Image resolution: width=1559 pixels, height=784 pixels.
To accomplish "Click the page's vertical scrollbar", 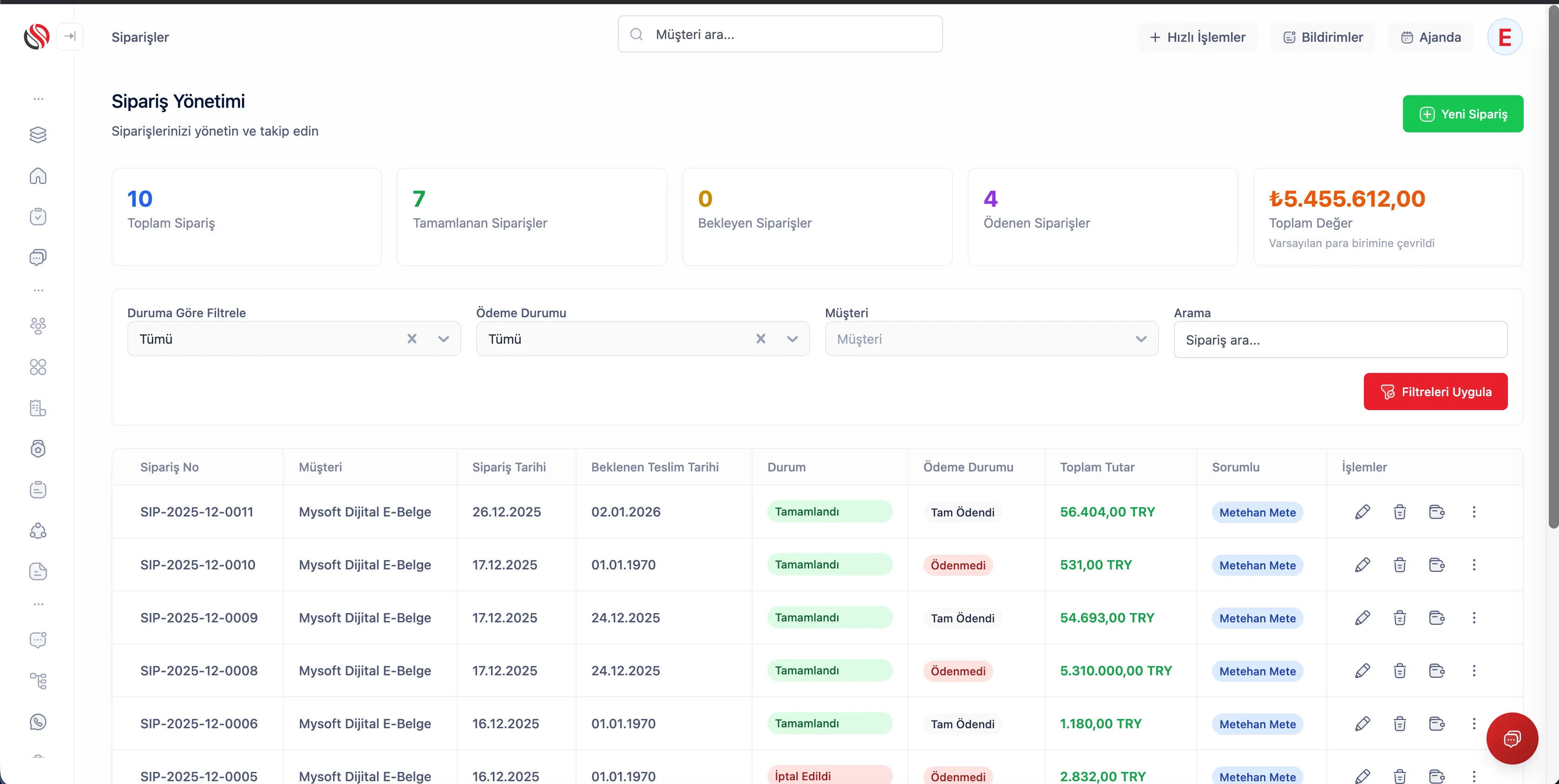I will coord(1553,266).
